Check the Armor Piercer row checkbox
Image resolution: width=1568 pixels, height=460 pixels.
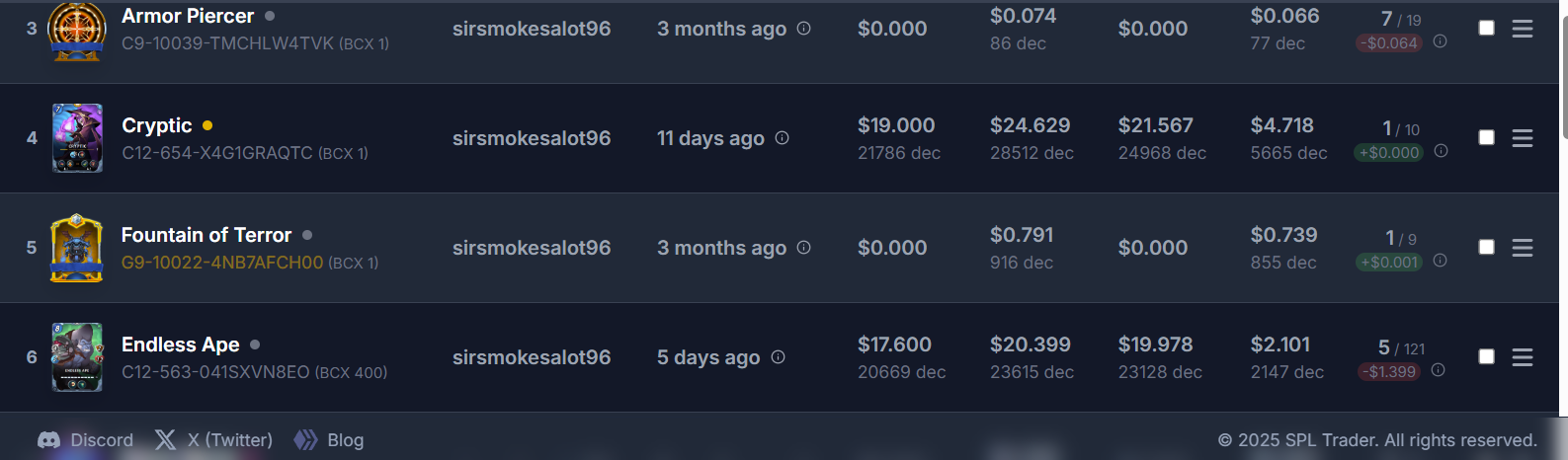coord(1486,28)
